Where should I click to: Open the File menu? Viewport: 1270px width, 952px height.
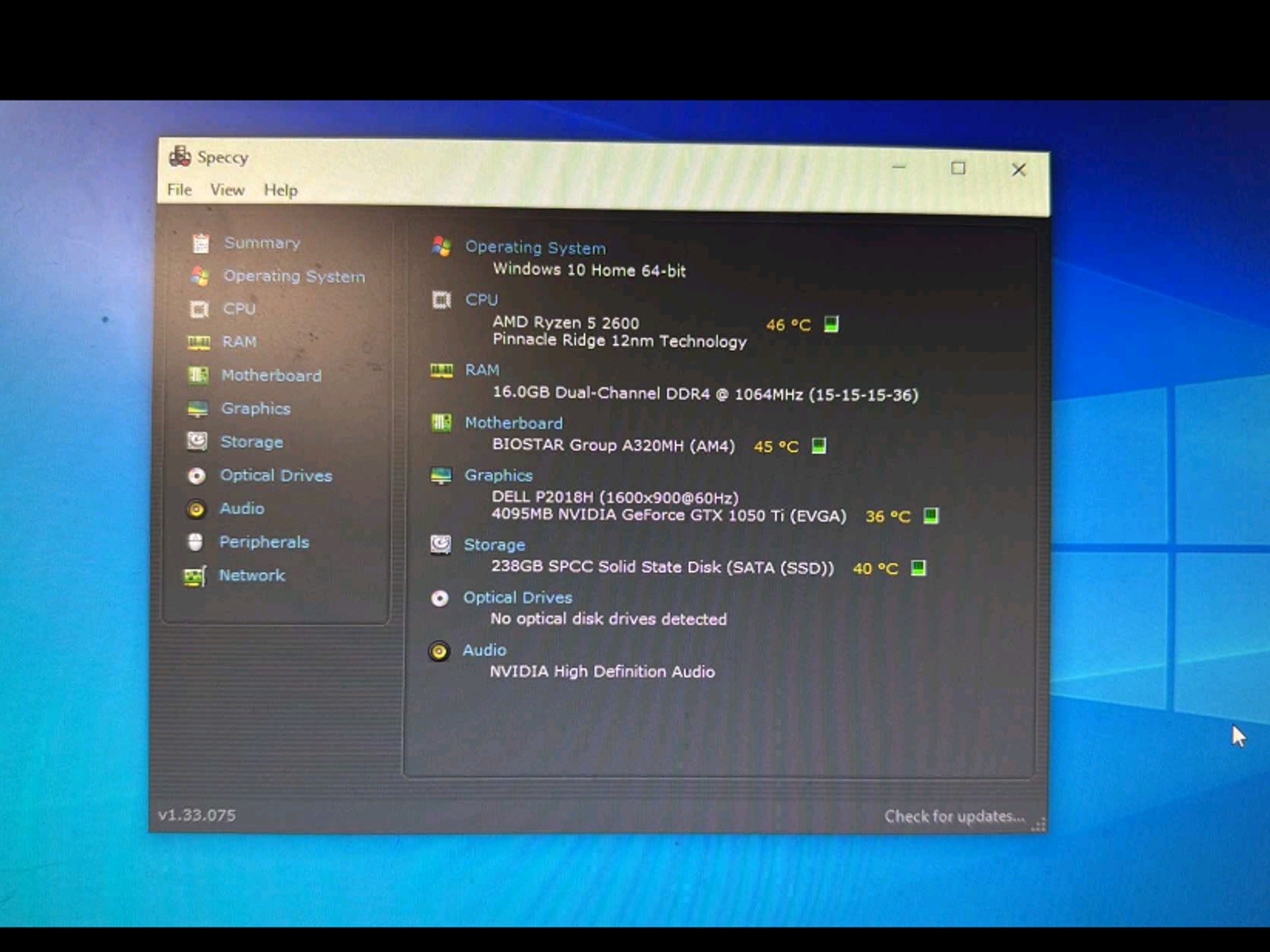179,190
